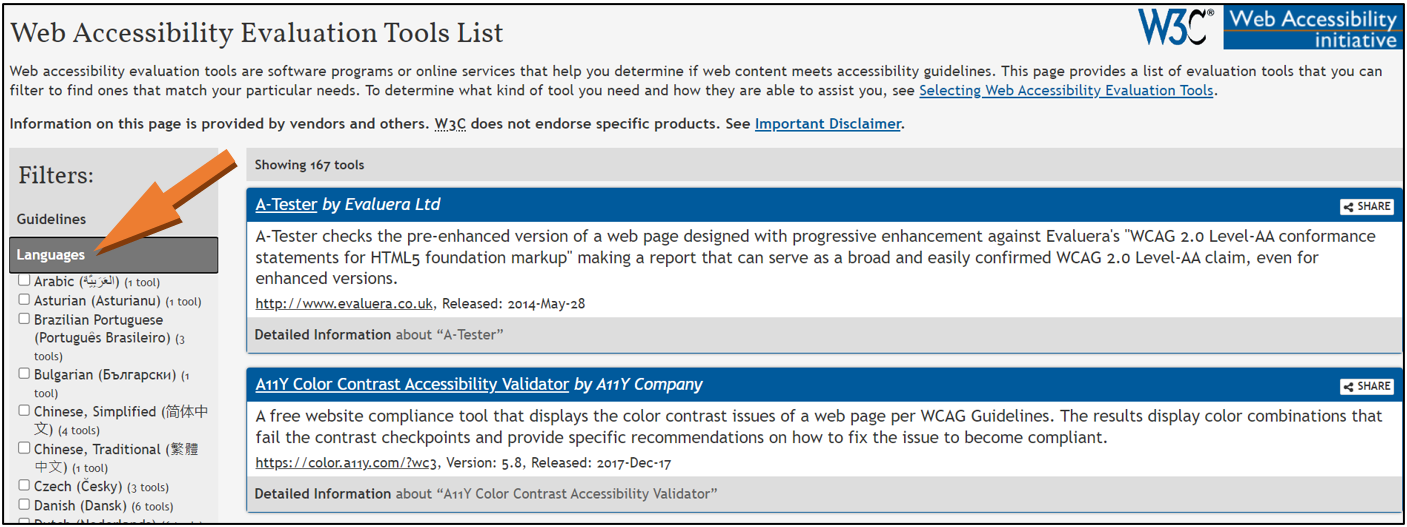The width and height of the screenshot is (1407, 527).
Task: Toggle the Czech language checkbox
Action: (24, 486)
